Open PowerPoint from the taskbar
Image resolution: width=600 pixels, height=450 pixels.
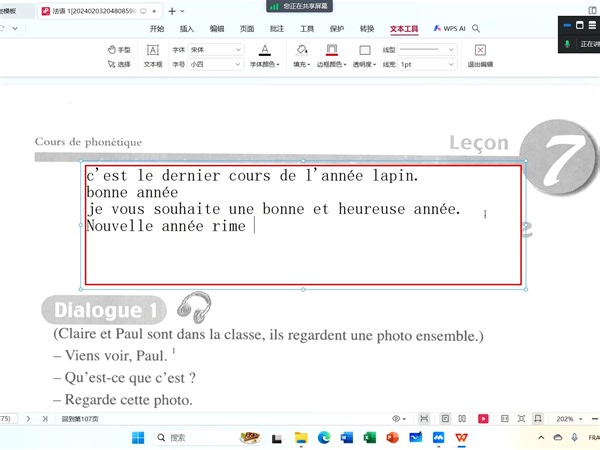tap(392, 438)
